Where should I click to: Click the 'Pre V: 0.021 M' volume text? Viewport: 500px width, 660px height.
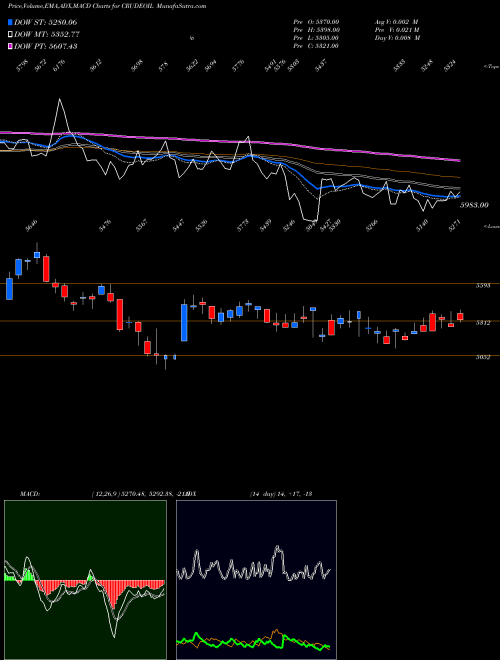click(x=397, y=30)
